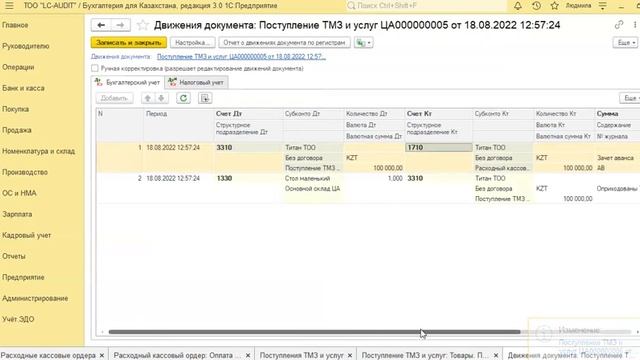Open Производство section

[25, 172]
